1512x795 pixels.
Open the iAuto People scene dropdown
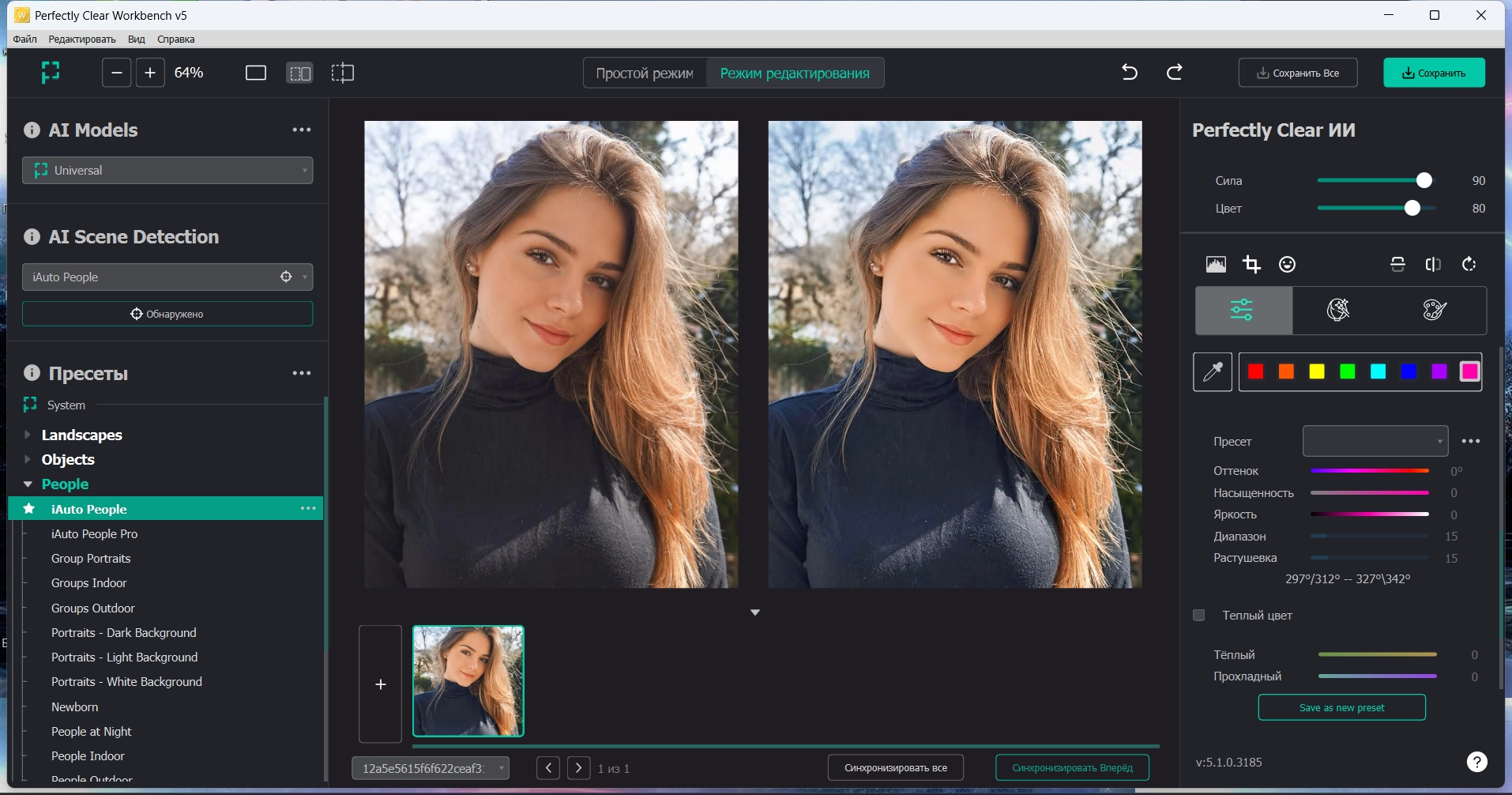167,277
